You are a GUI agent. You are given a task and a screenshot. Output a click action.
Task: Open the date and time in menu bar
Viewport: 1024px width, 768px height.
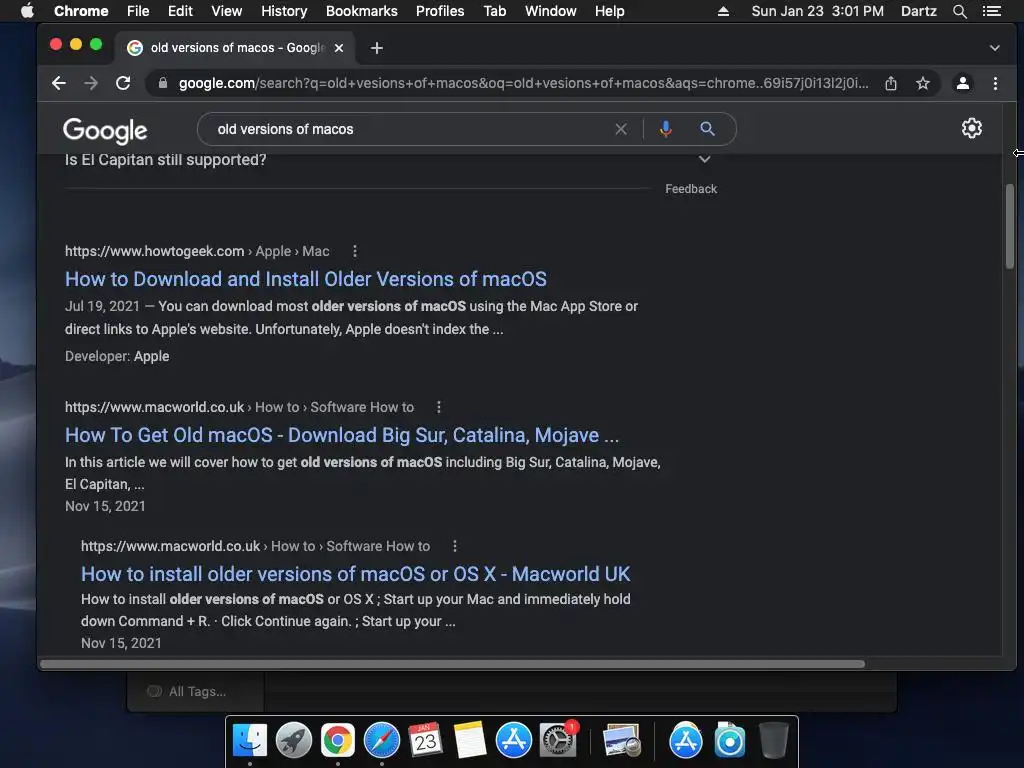pyautogui.click(x=818, y=11)
